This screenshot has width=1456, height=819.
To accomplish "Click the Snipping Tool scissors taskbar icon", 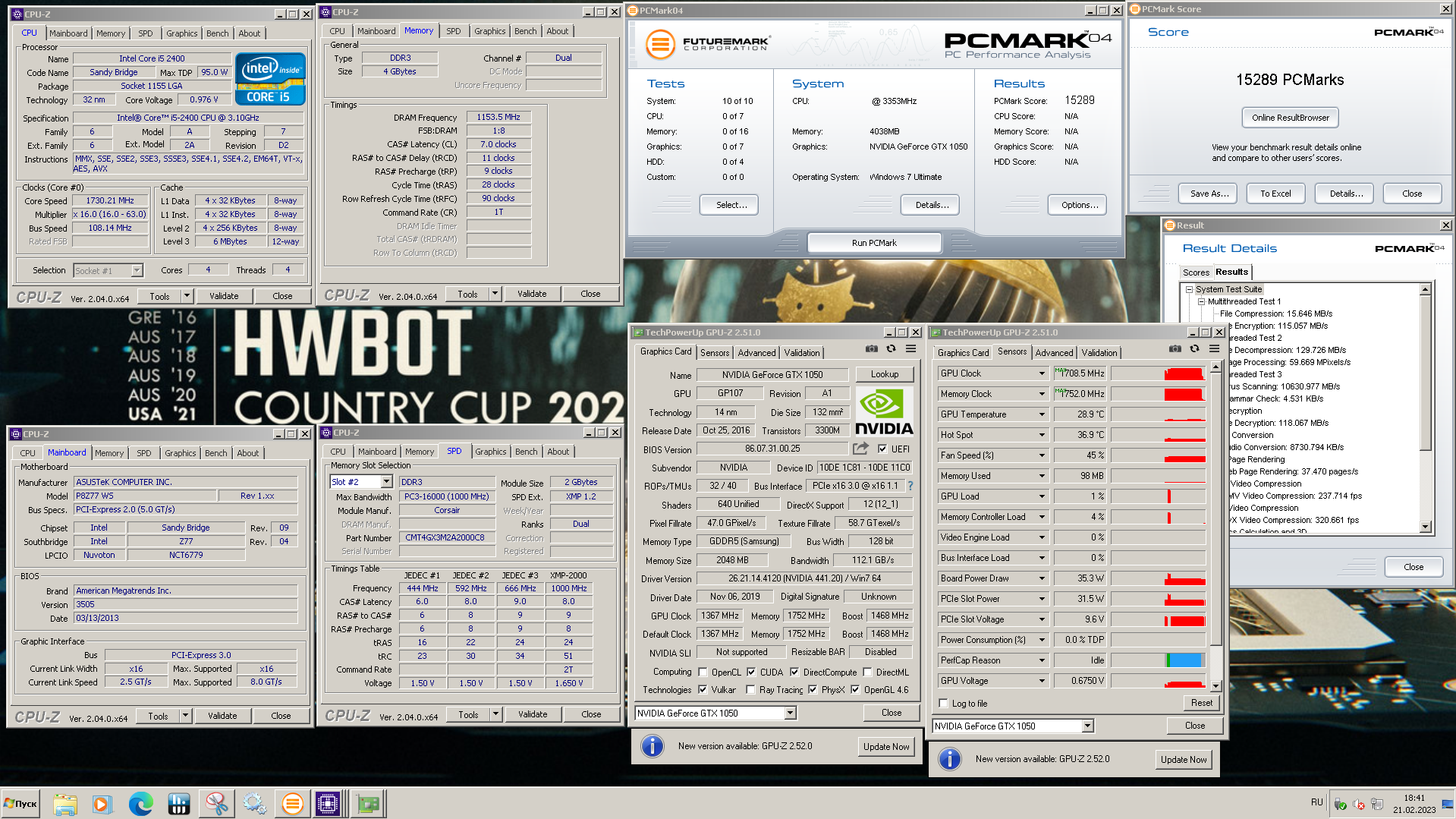I will 216,804.
